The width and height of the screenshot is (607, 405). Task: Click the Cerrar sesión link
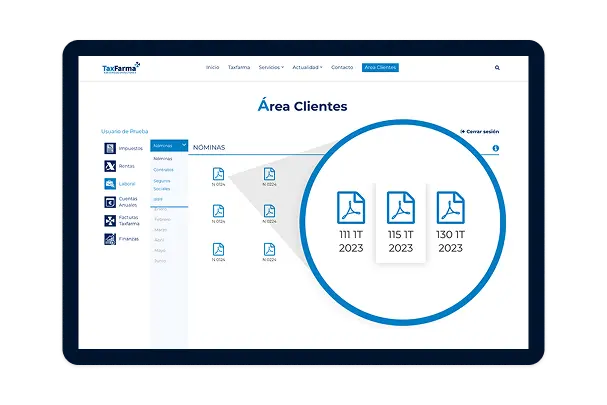click(x=479, y=132)
